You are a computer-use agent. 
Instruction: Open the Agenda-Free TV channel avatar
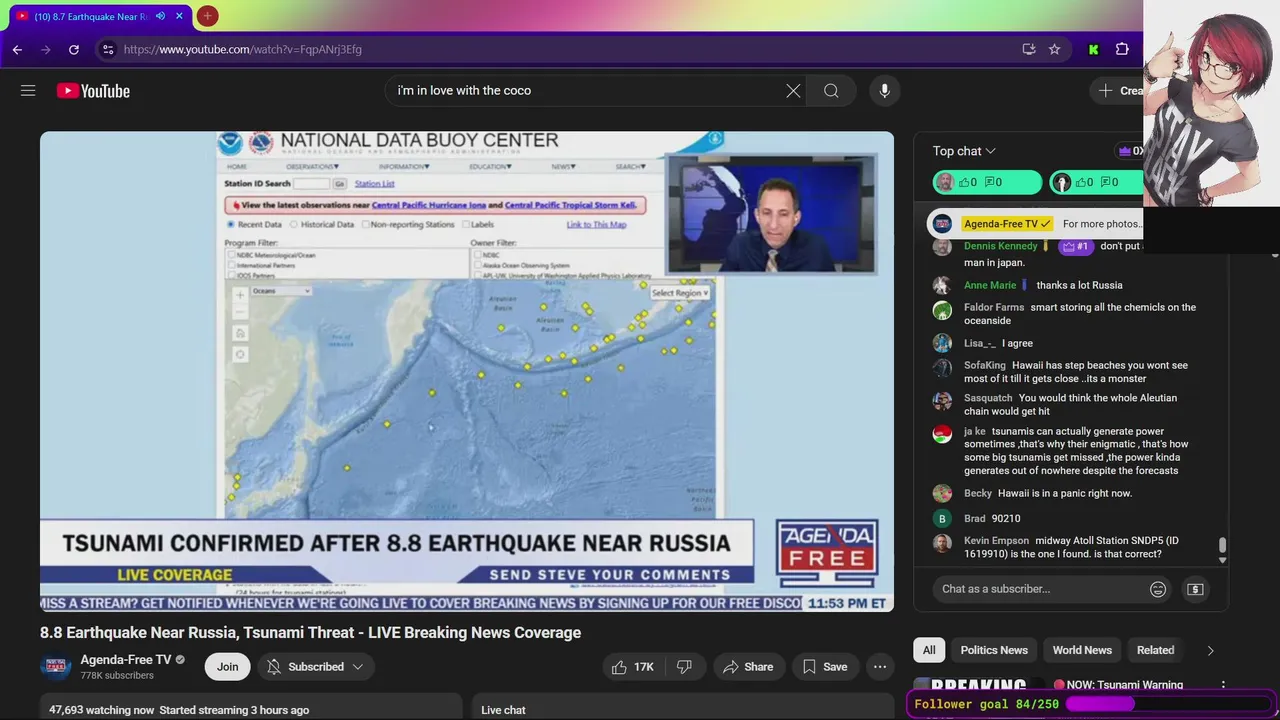click(56, 667)
